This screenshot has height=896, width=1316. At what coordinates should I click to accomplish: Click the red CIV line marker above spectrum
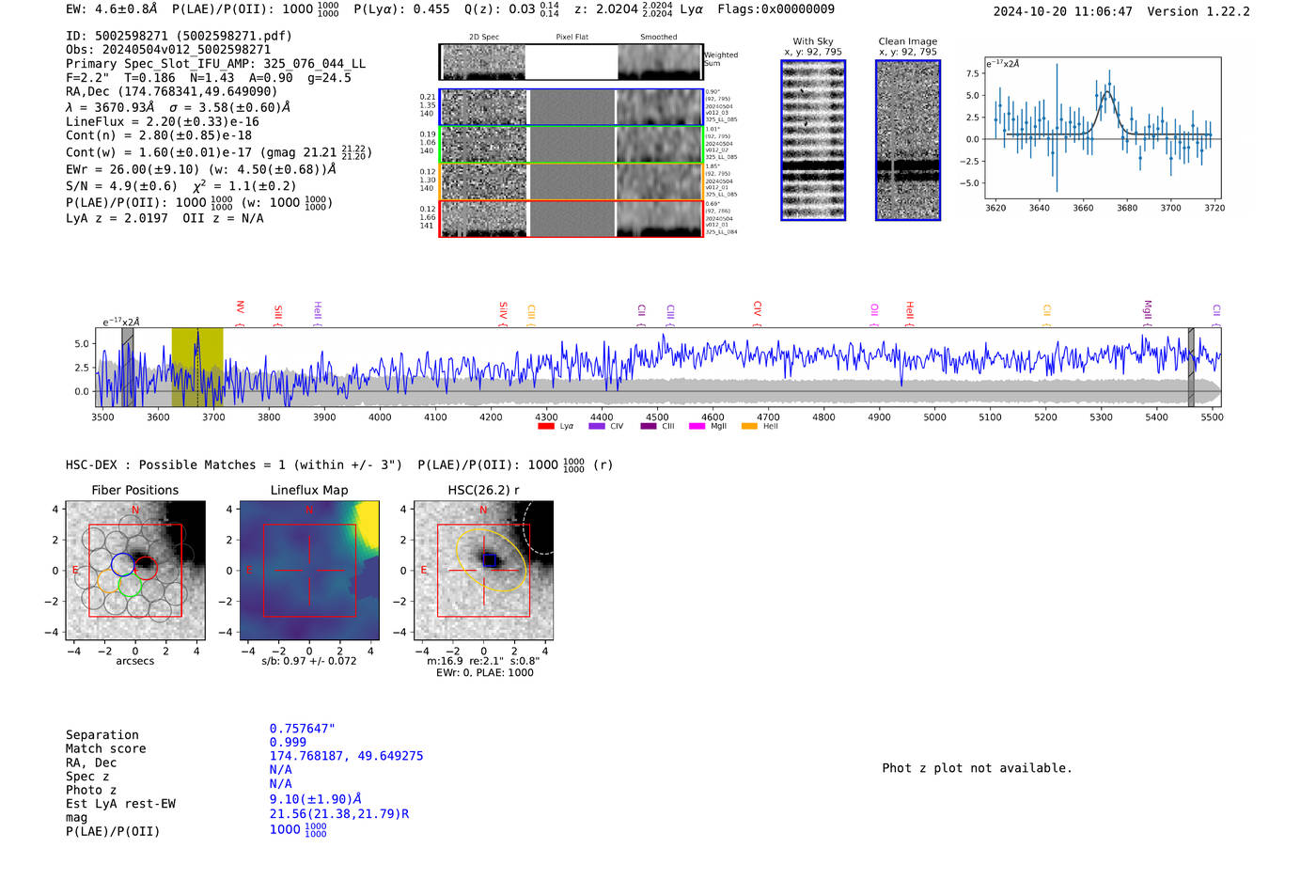[758, 309]
